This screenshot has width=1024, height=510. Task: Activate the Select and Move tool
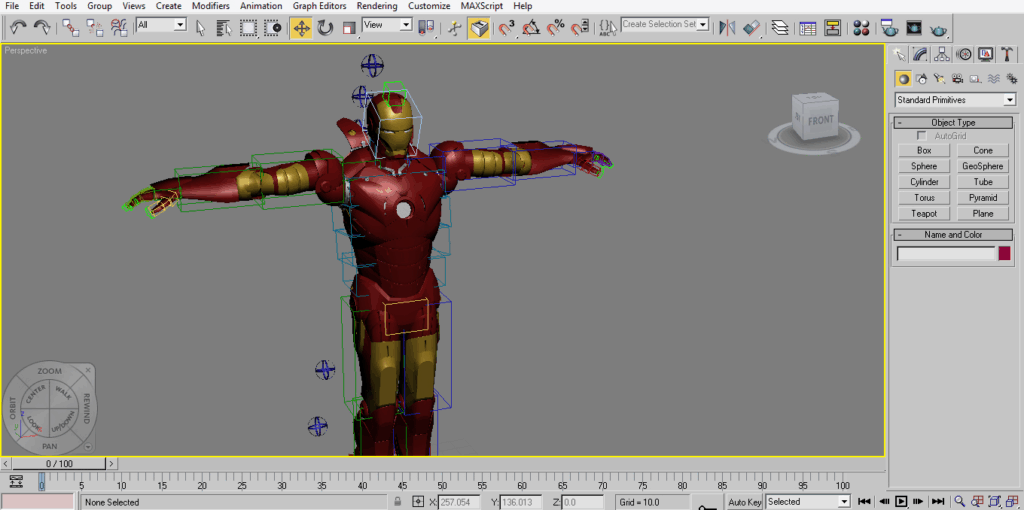(x=301, y=27)
